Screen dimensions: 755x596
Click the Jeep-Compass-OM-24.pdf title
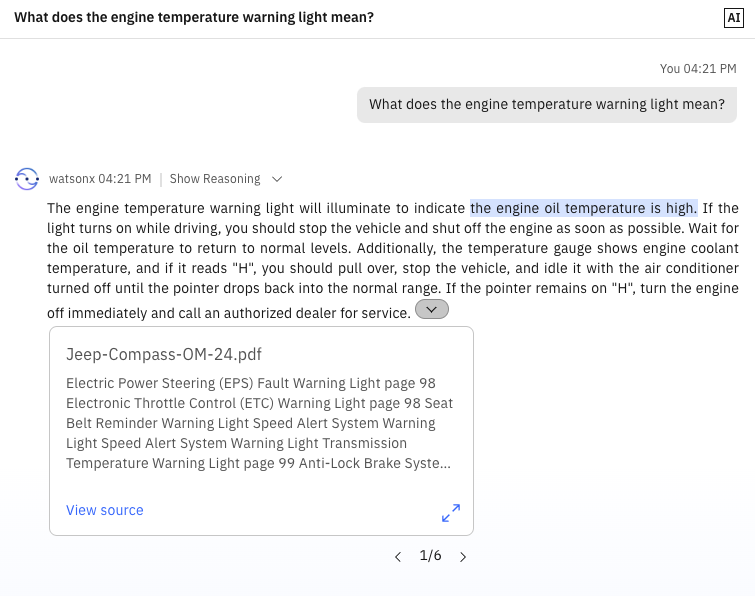click(x=164, y=354)
